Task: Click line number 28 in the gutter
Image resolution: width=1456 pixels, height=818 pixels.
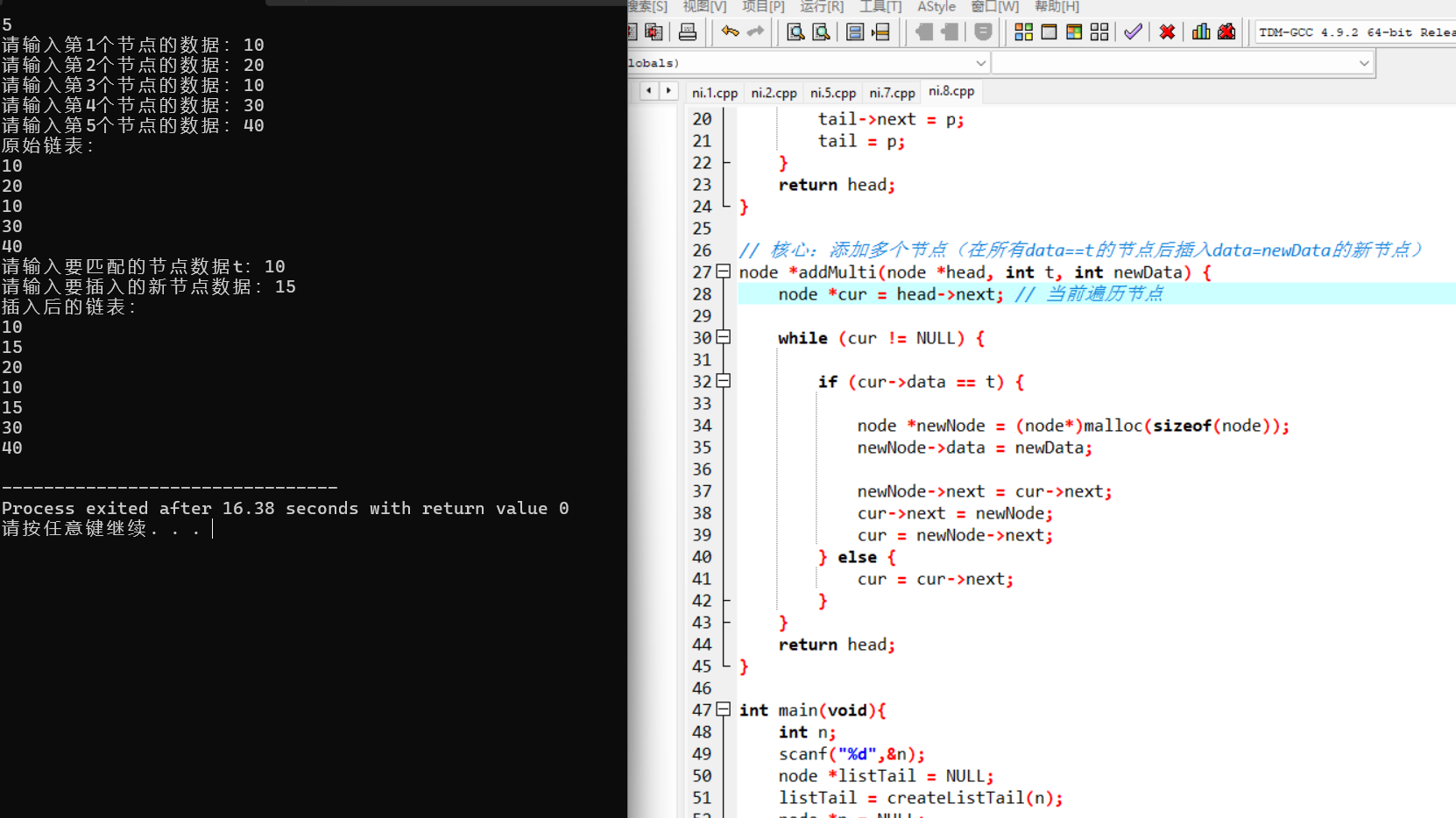Action: point(702,294)
